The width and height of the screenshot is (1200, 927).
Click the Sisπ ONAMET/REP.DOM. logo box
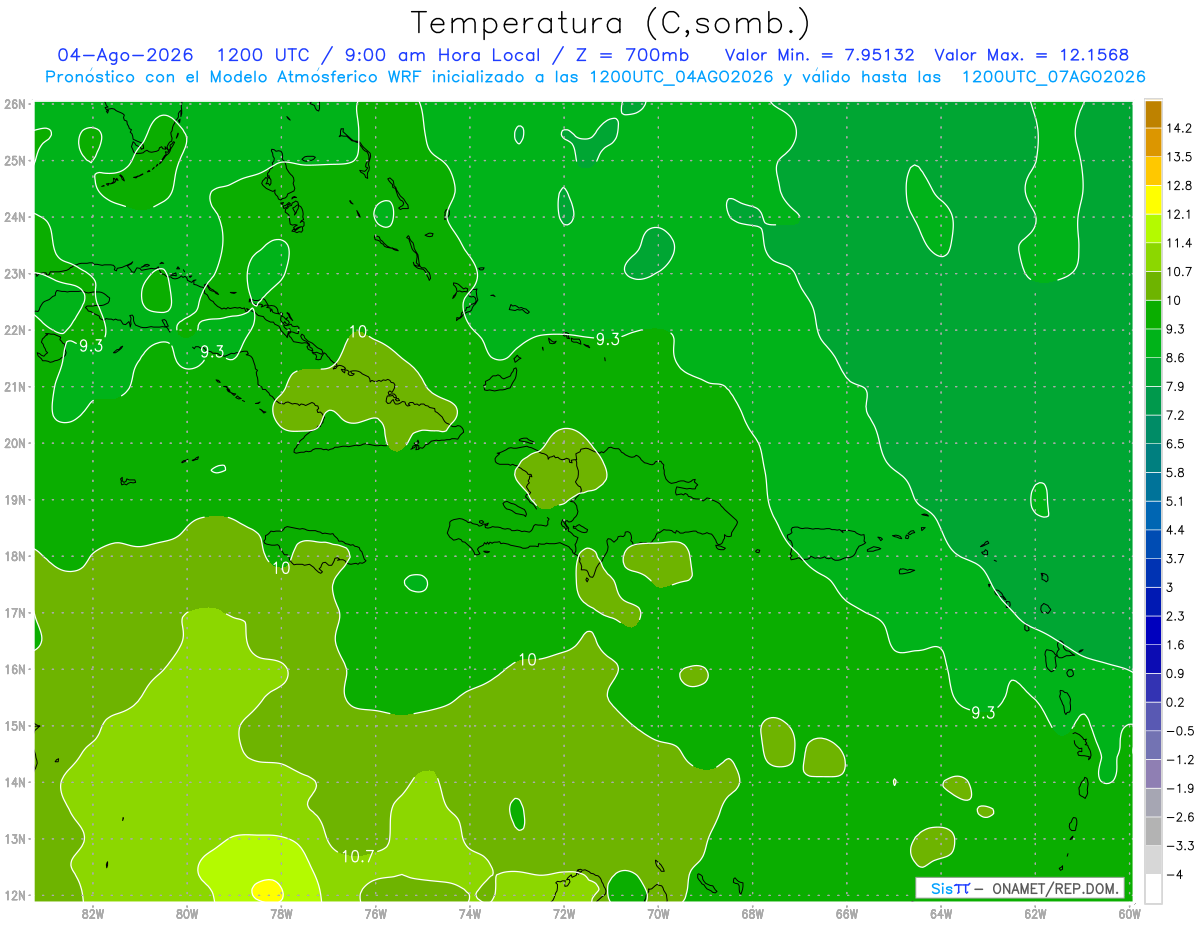point(1019,888)
